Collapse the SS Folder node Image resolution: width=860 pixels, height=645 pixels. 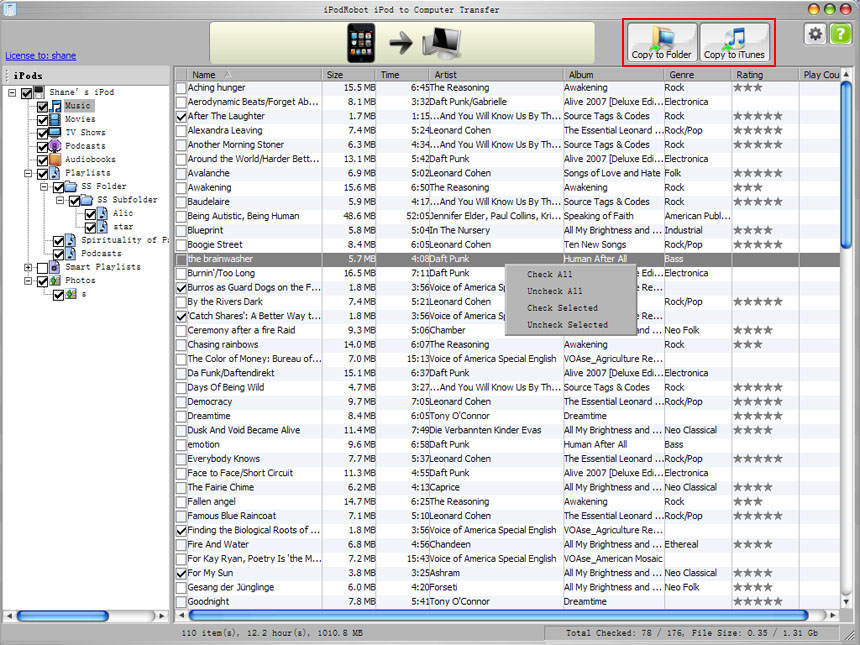pyautogui.click(x=44, y=187)
